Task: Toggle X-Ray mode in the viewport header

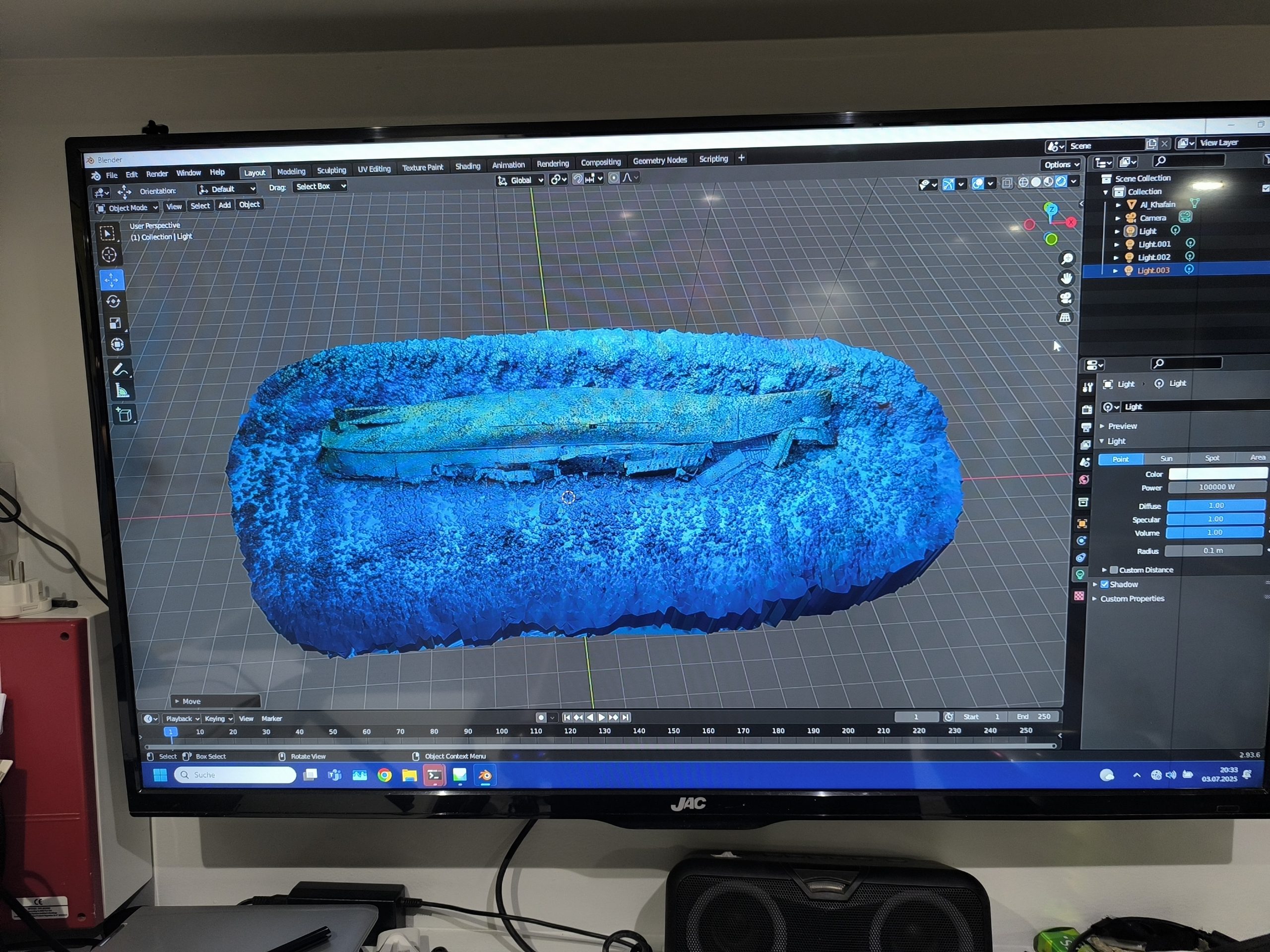Action: click(x=1008, y=183)
